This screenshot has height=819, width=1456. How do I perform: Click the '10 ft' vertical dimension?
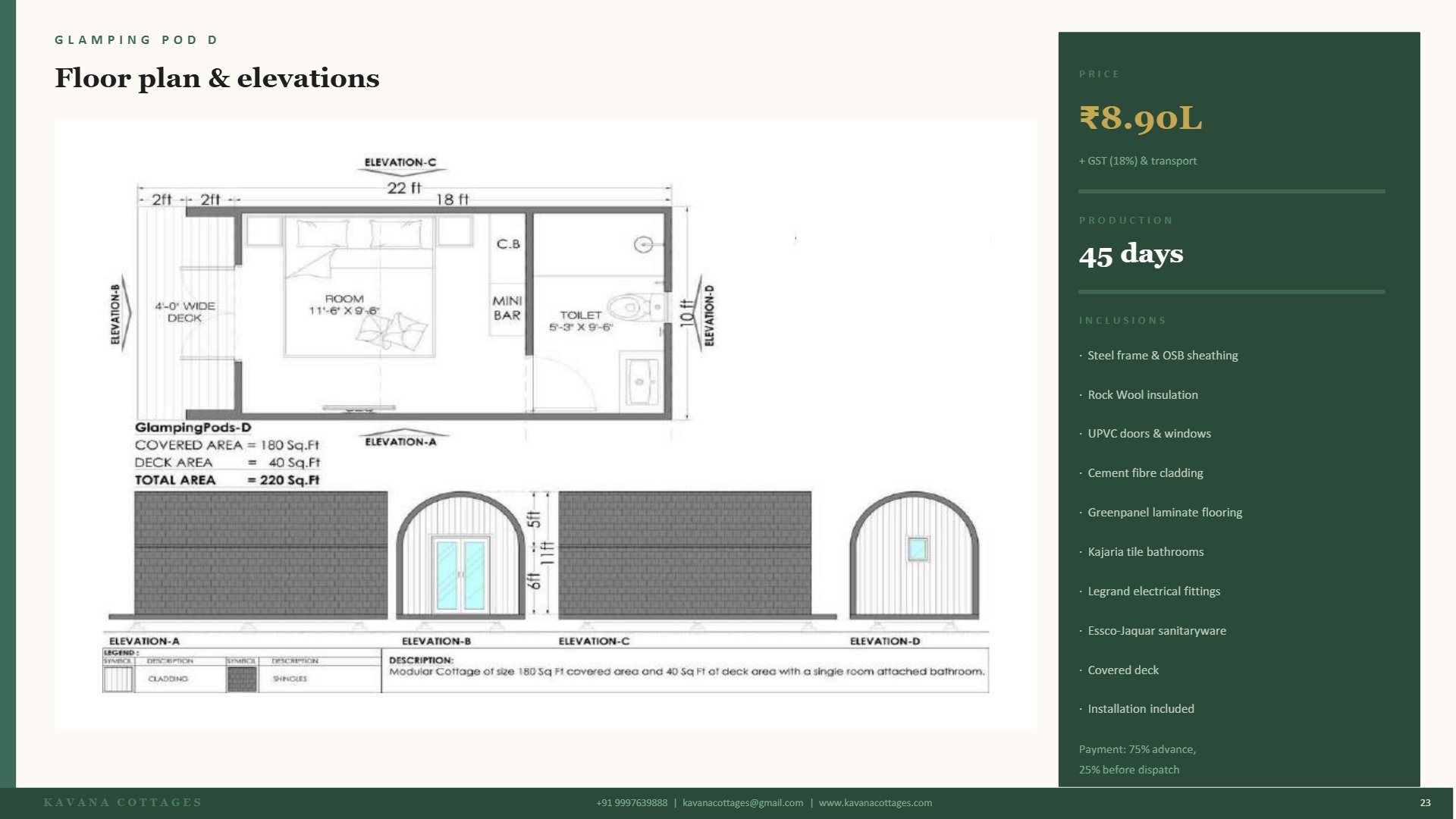(x=687, y=313)
